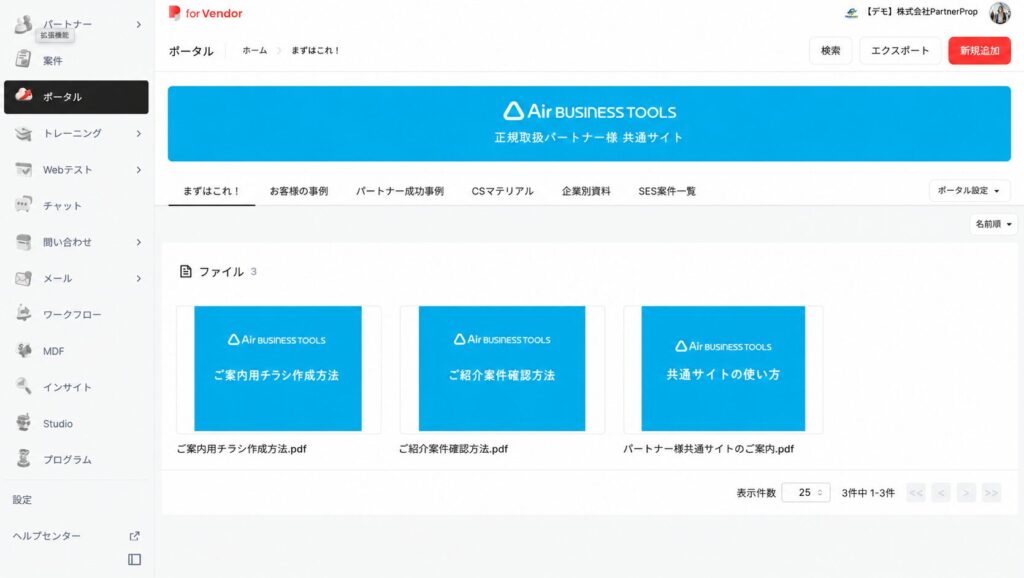Click the まずはこれ！ breadcrumb text
This screenshot has height=578, width=1024.
pyautogui.click(x=315, y=50)
